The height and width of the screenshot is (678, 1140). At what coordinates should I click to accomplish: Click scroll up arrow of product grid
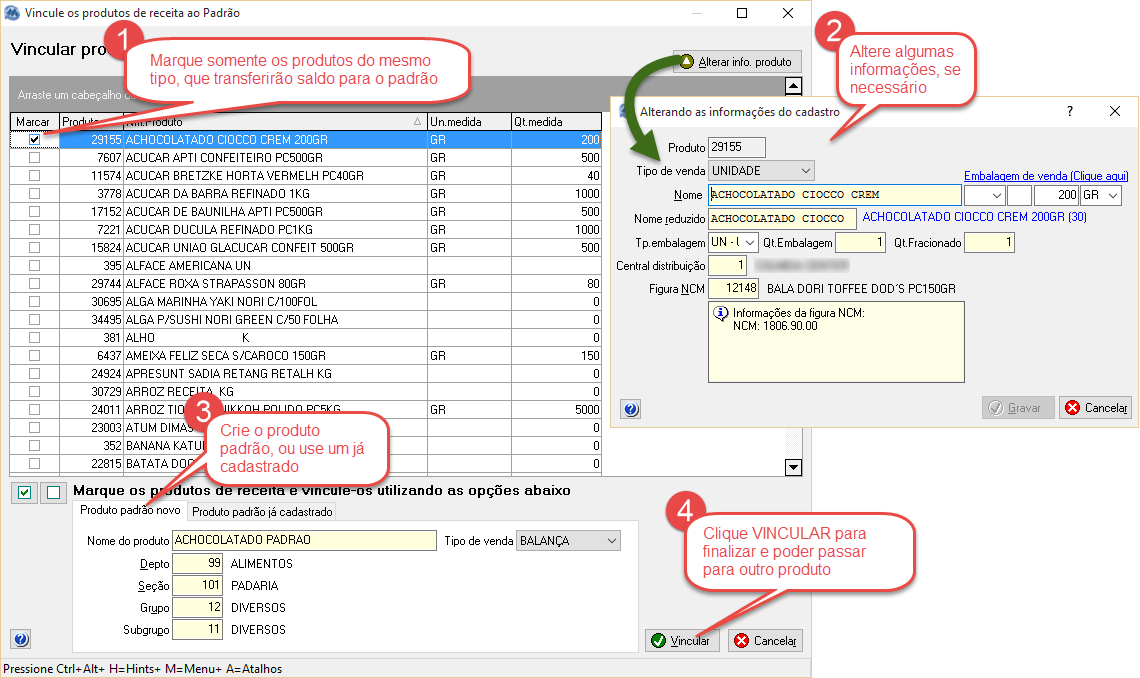pyautogui.click(x=794, y=86)
